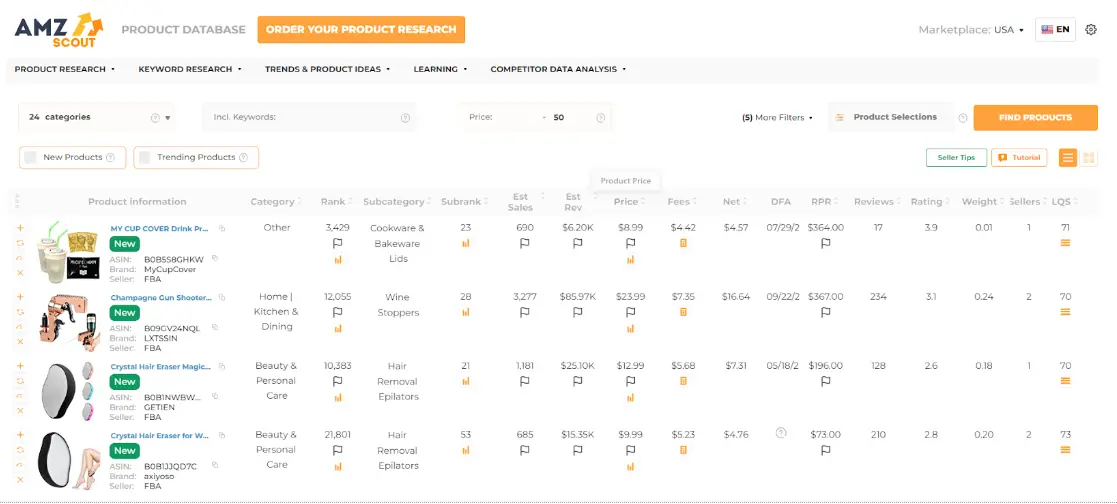The image size is (1117, 504).
Task: Expand the 24 categories dropdown
Action: click(x=95, y=118)
